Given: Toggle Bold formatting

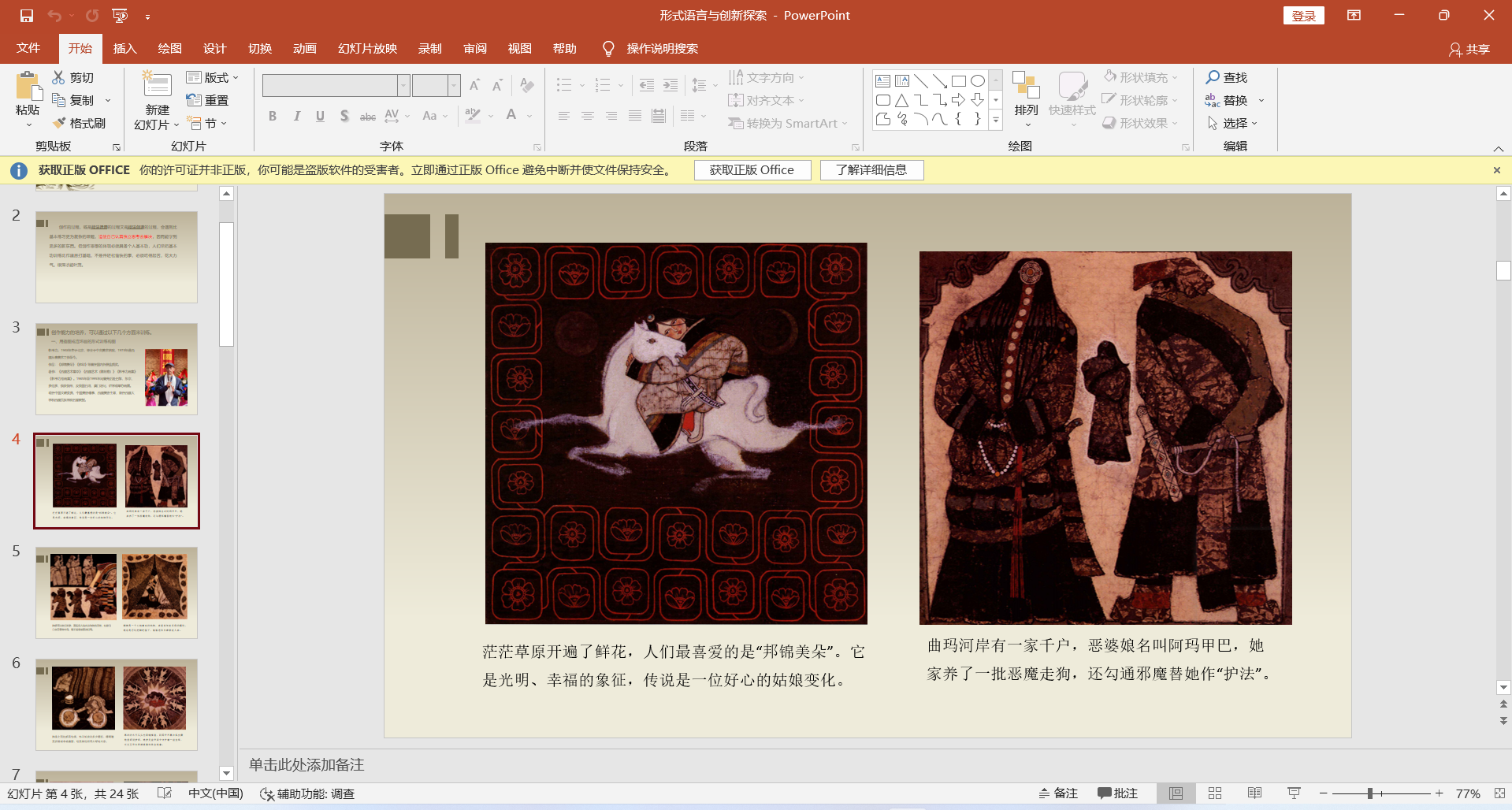Looking at the screenshot, I should tap(273, 116).
